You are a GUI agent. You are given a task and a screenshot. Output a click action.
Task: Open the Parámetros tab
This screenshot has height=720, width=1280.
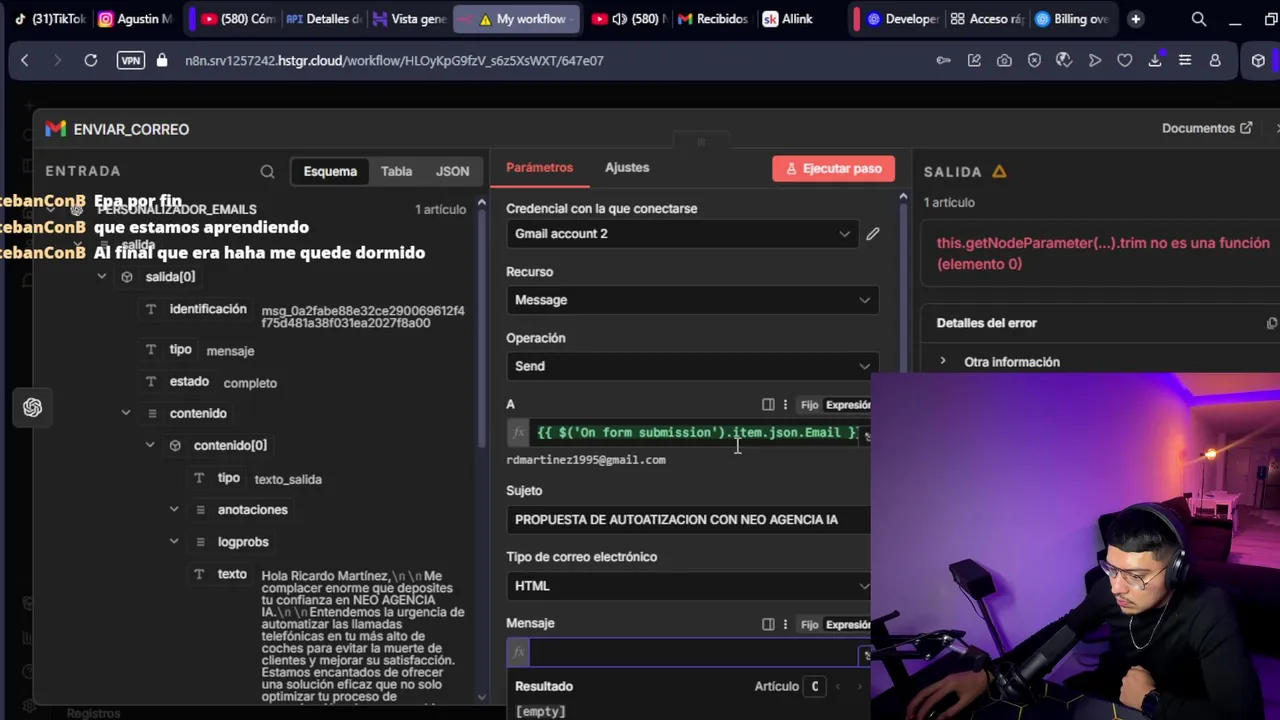[539, 167]
